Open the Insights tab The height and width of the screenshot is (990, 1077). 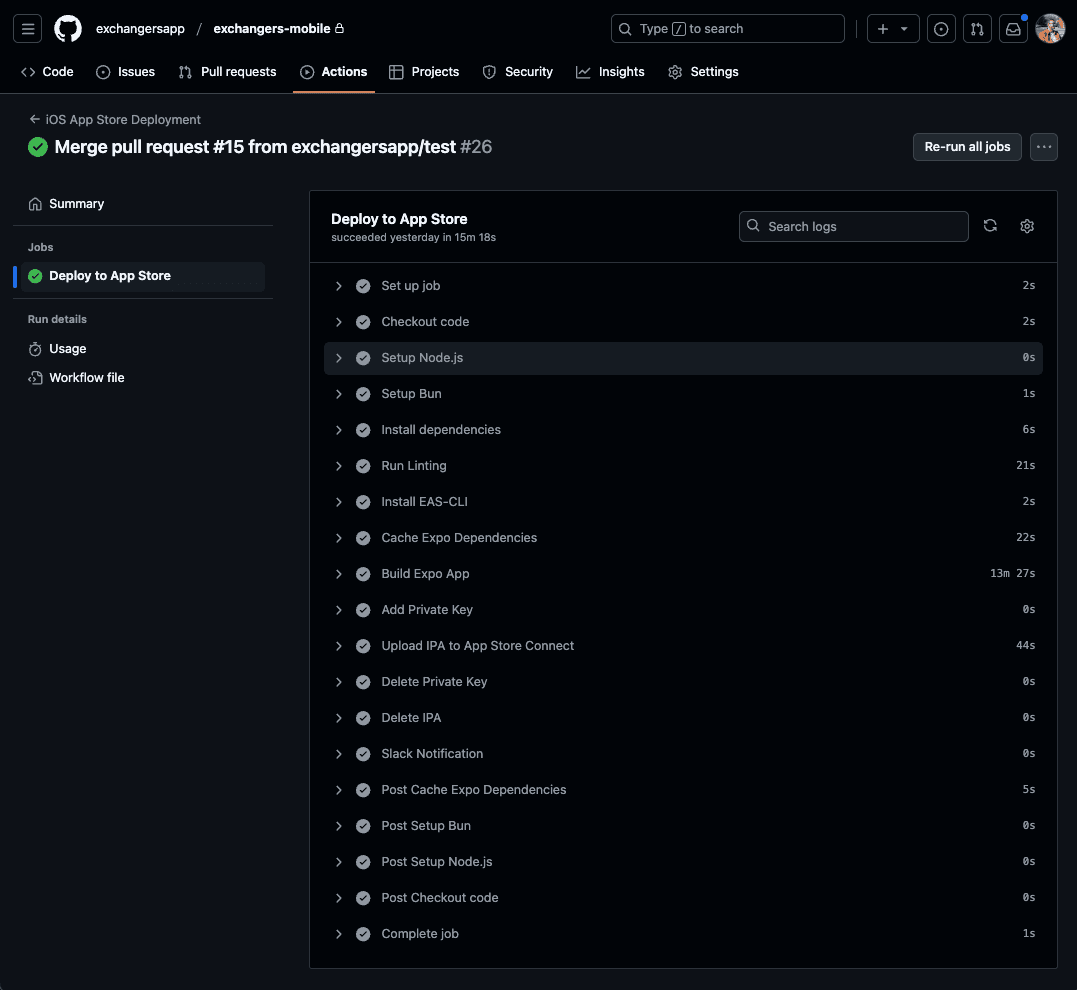coord(610,71)
